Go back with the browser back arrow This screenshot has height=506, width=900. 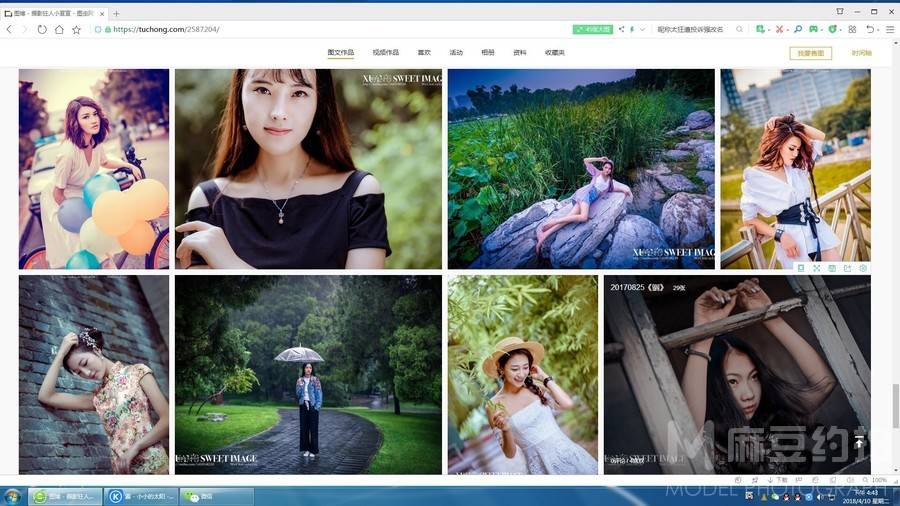point(9,29)
